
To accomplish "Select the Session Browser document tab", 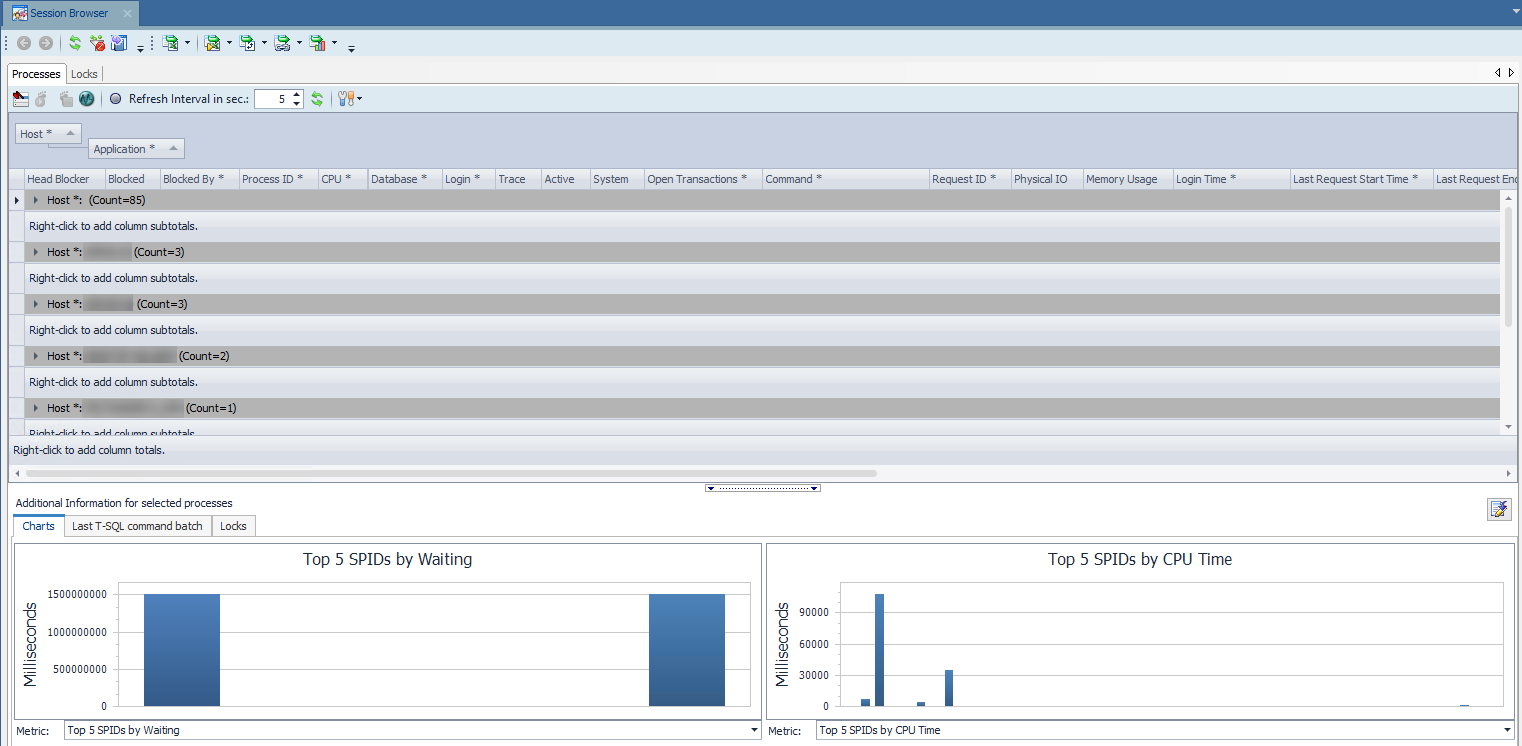I will [x=69, y=14].
